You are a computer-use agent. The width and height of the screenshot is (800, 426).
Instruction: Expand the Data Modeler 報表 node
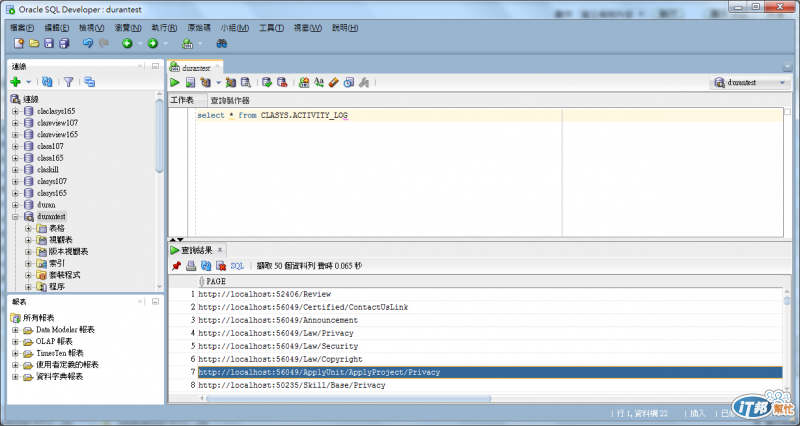15,330
